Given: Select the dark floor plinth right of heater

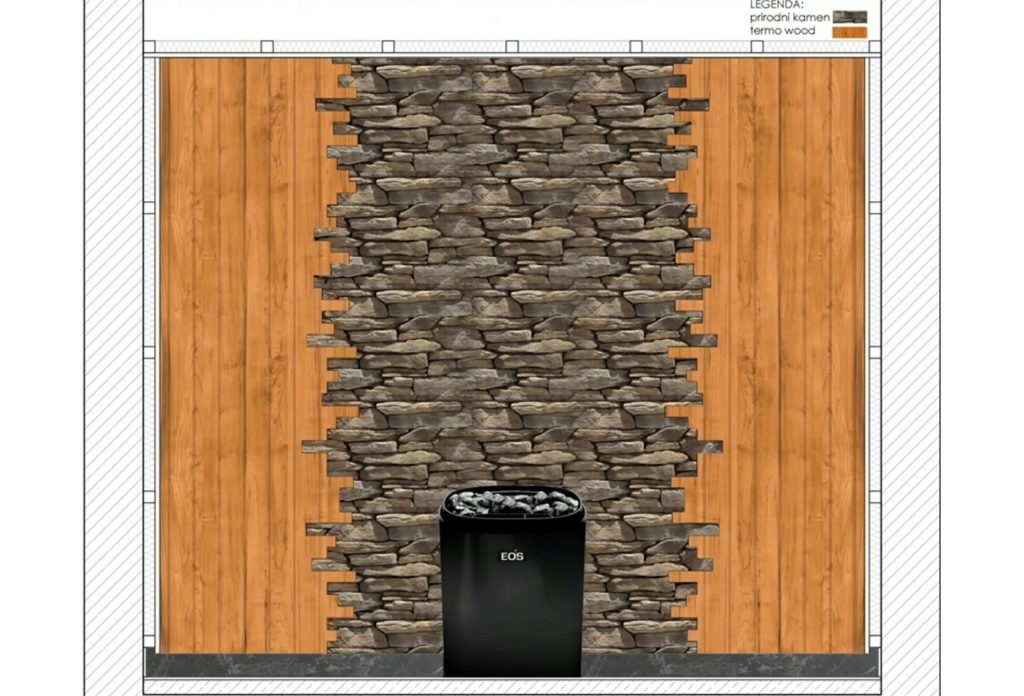Looking at the screenshot, I should 730,665.
